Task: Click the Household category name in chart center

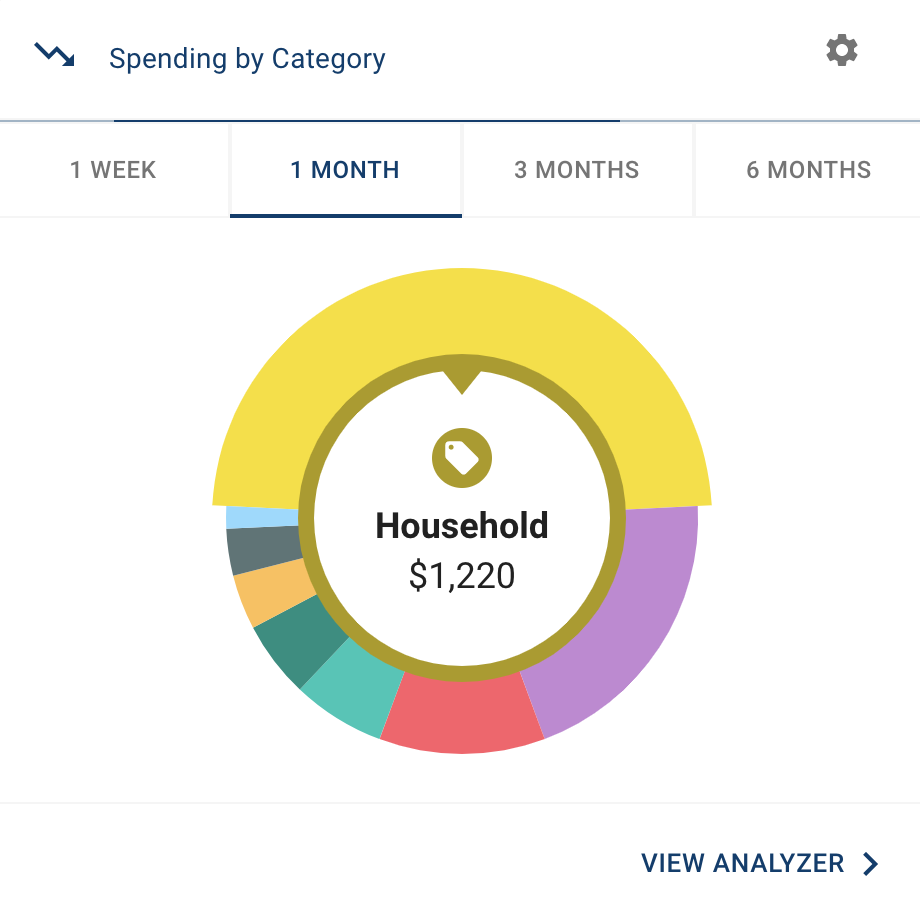Action: point(462,526)
